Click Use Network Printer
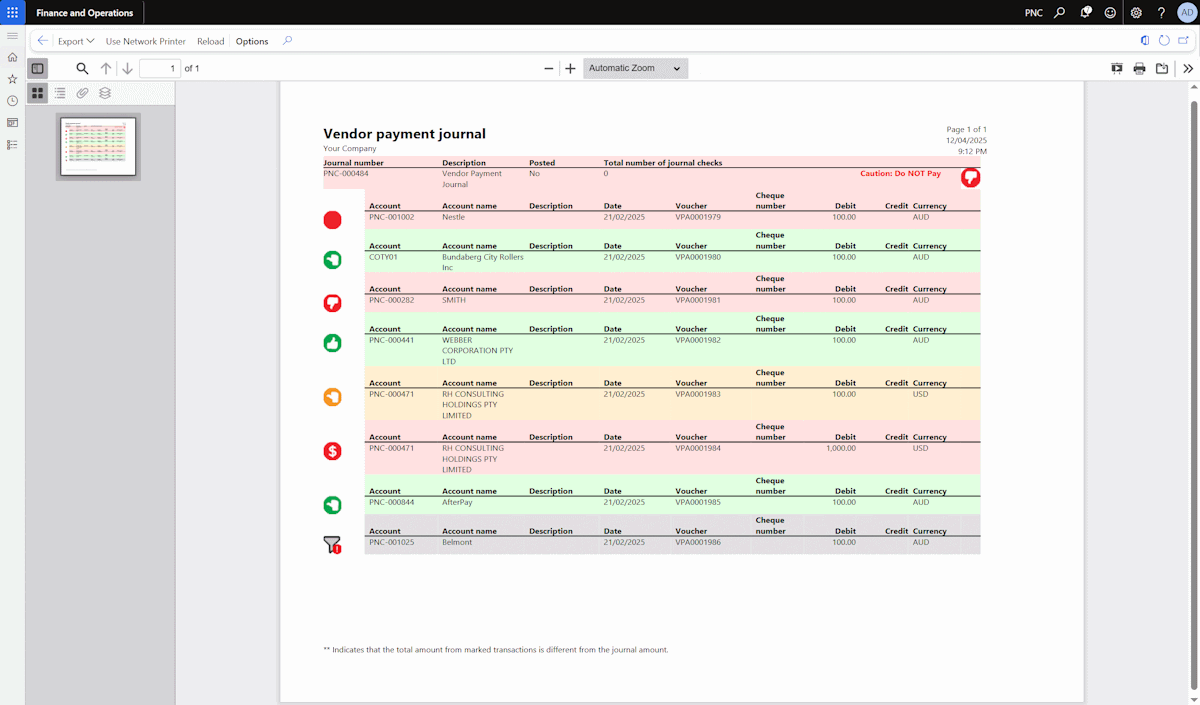The height and width of the screenshot is (705, 1200). pyautogui.click(x=146, y=41)
